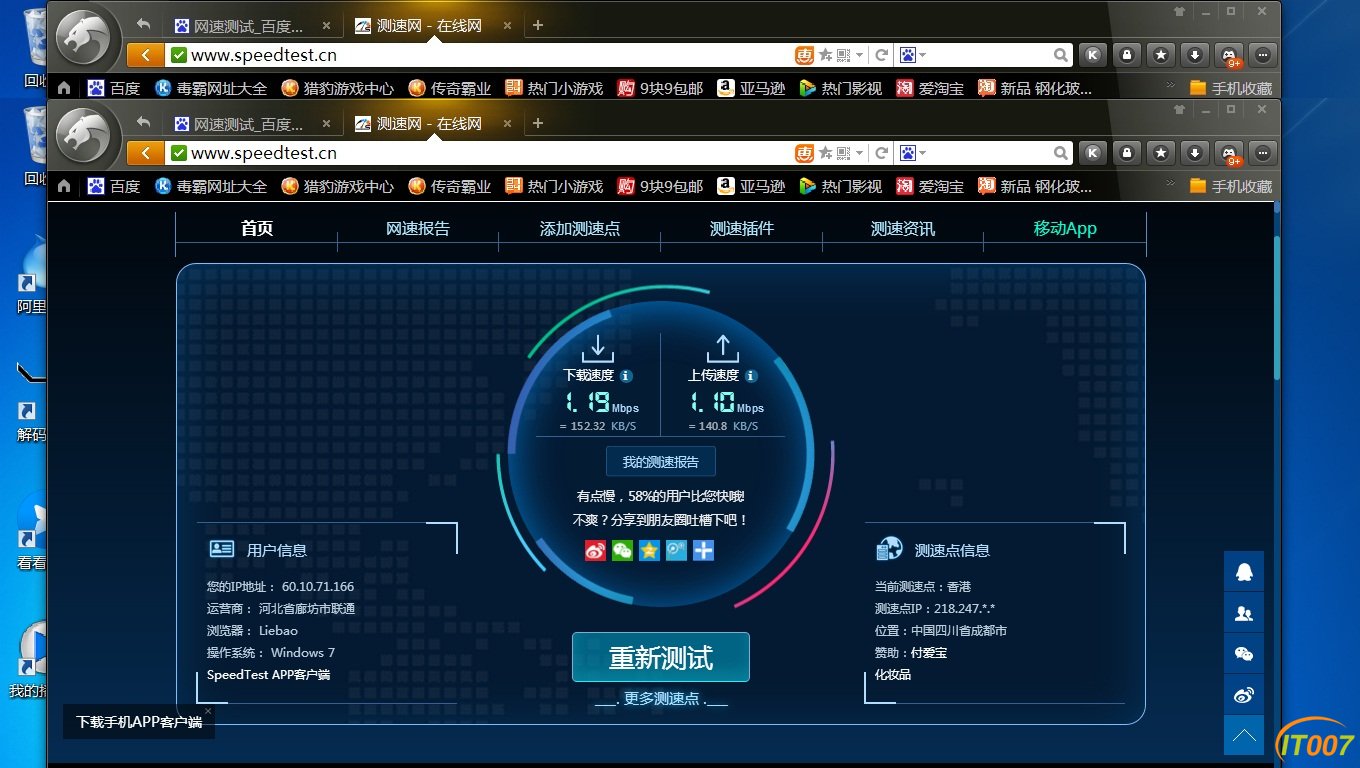
Task: Open SpeedTest APP客户端 link
Action: click(268, 675)
